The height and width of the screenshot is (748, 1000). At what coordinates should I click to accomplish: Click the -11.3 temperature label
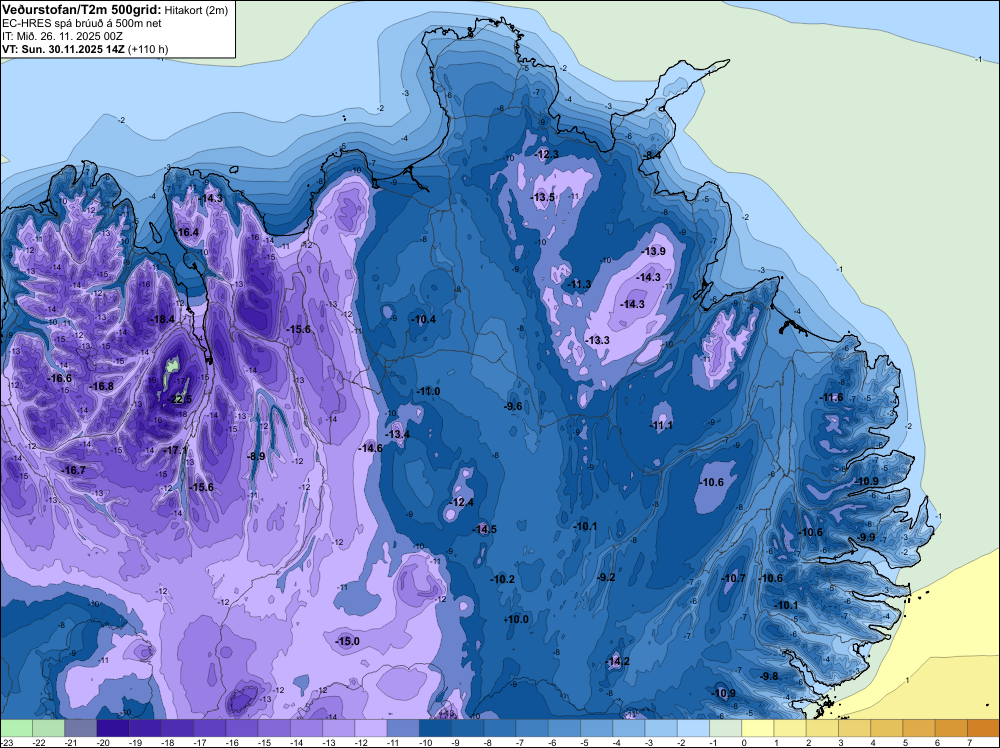pyautogui.click(x=579, y=284)
